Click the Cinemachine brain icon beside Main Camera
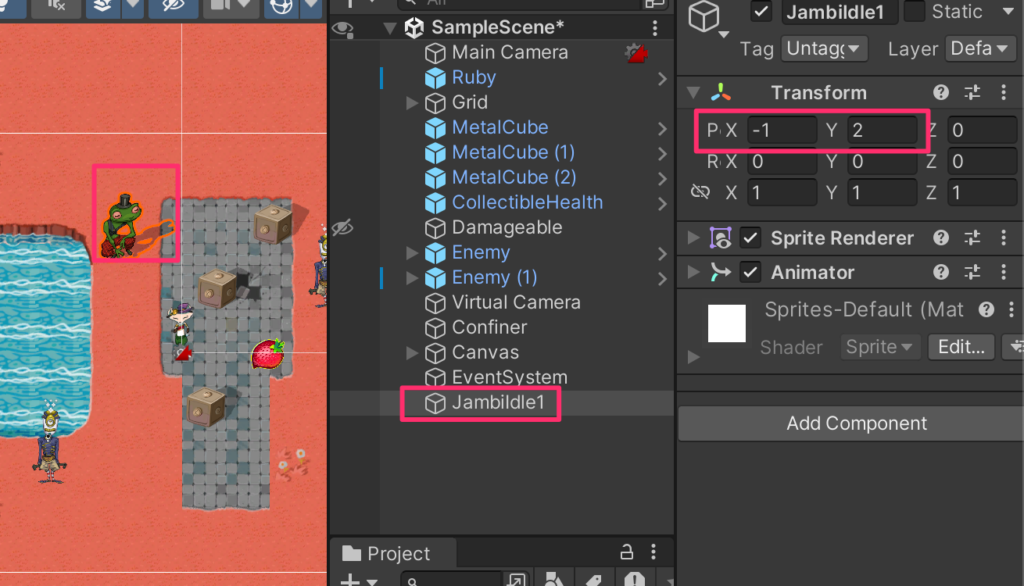Image resolution: width=1024 pixels, height=586 pixels. pyautogui.click(x=636, y=53)
